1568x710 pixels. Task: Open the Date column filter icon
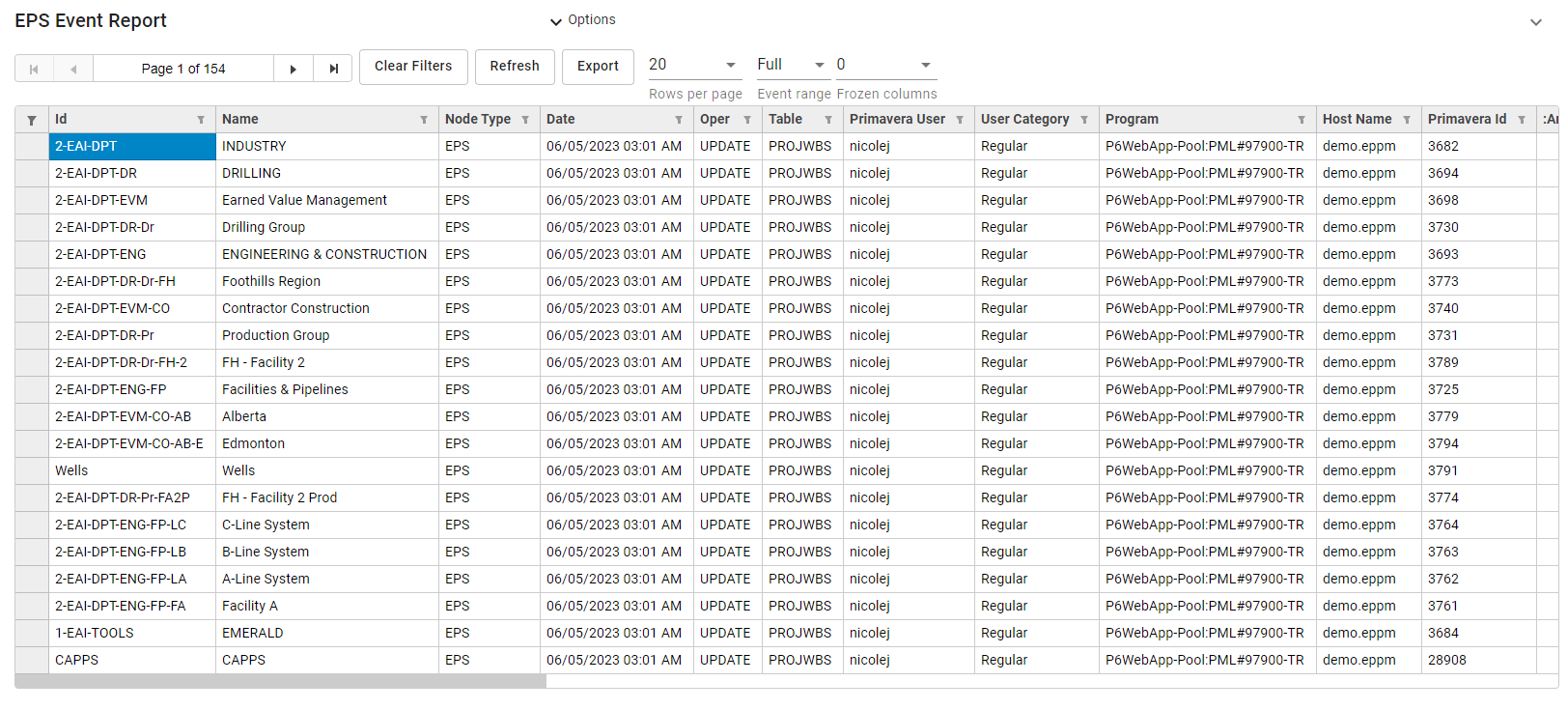click(x=679, y=120)
